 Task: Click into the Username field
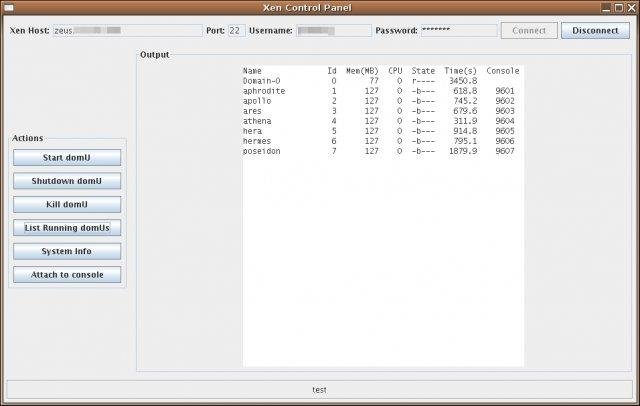pyautogui.click(x=334, y=31)
